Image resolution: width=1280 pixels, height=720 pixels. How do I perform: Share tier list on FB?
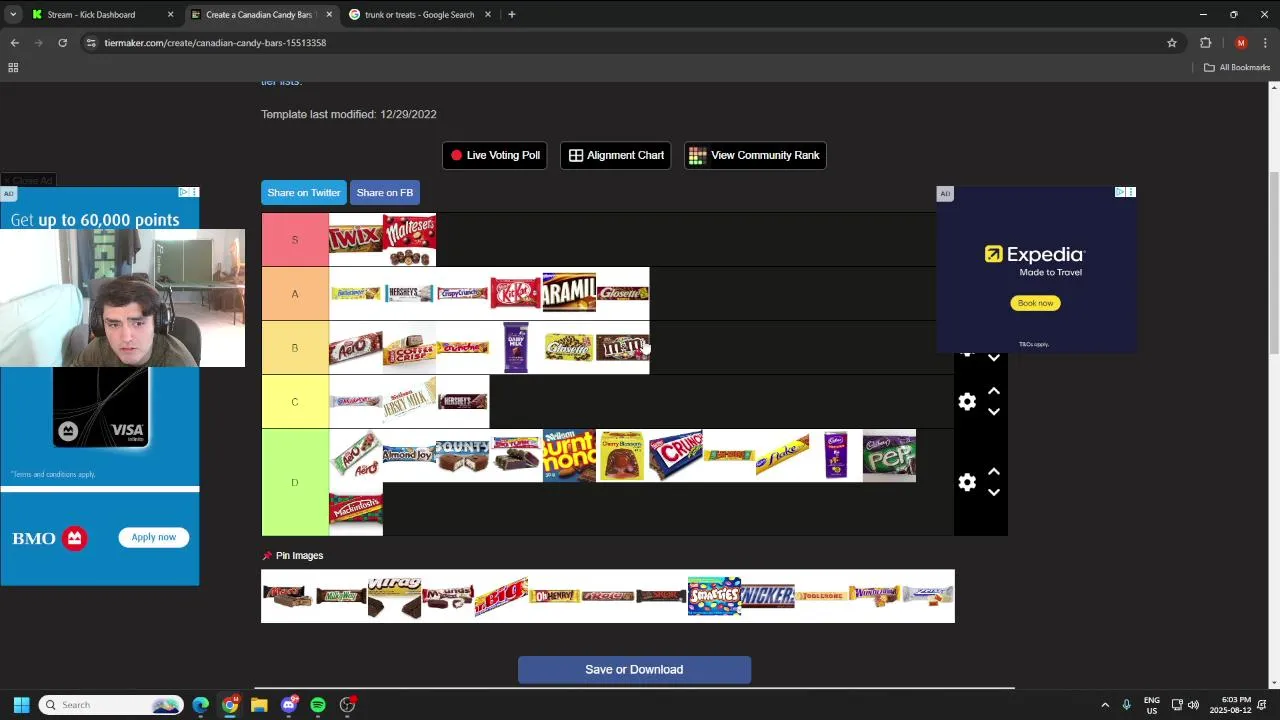pyautogui.click(x=385, y=192)
